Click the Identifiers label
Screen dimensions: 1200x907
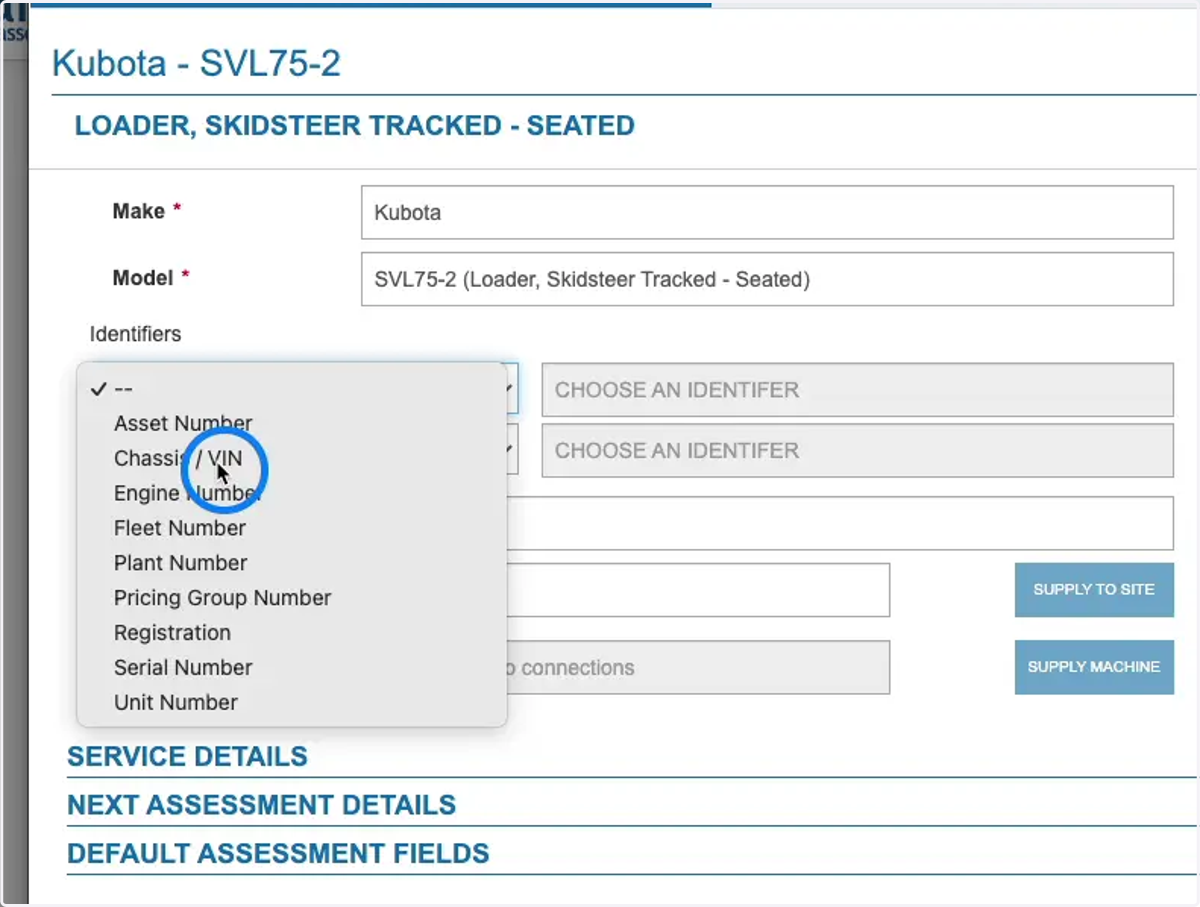click(x=136, y=334)
